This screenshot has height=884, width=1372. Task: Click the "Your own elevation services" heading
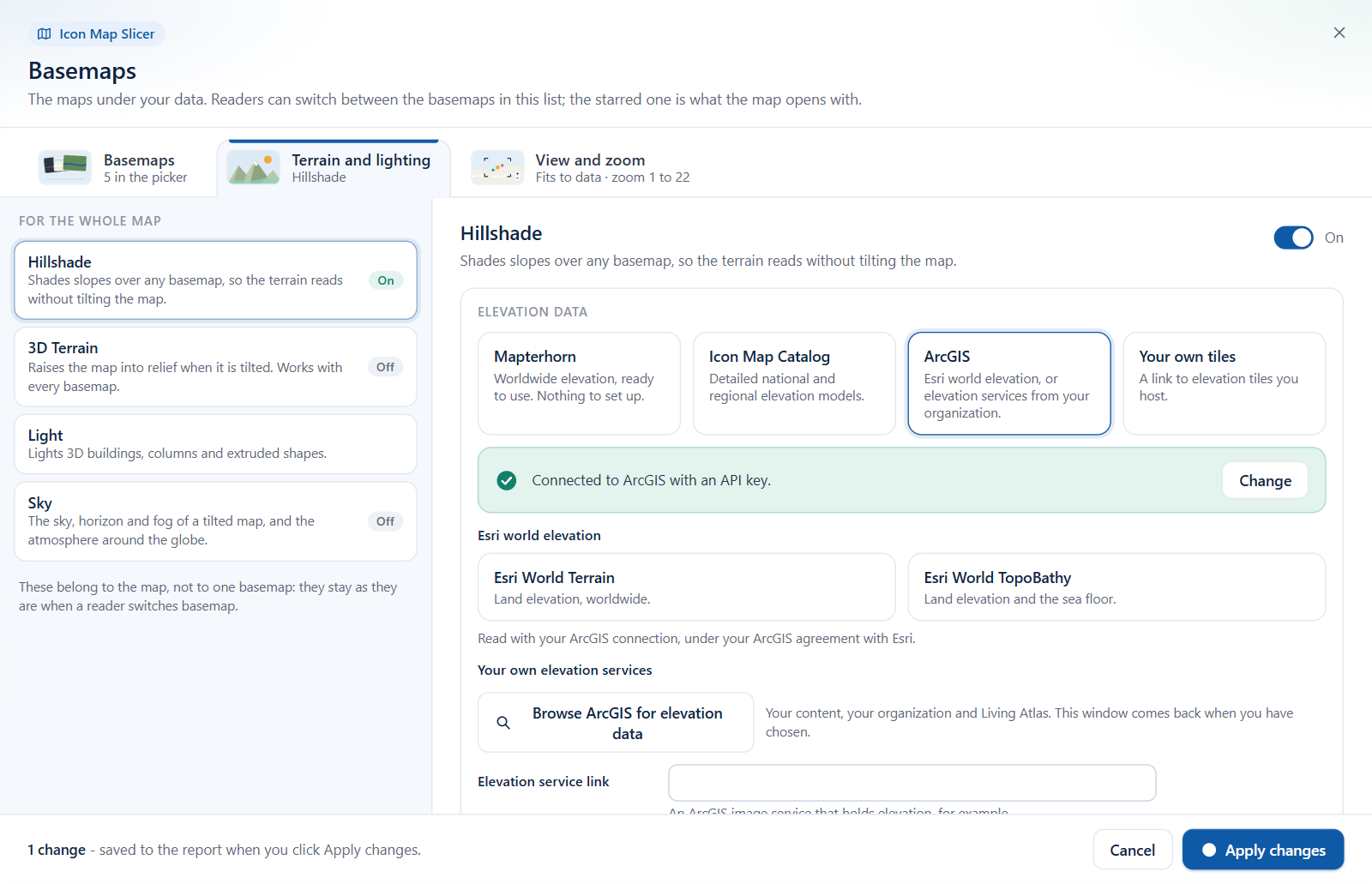[564, 671]
